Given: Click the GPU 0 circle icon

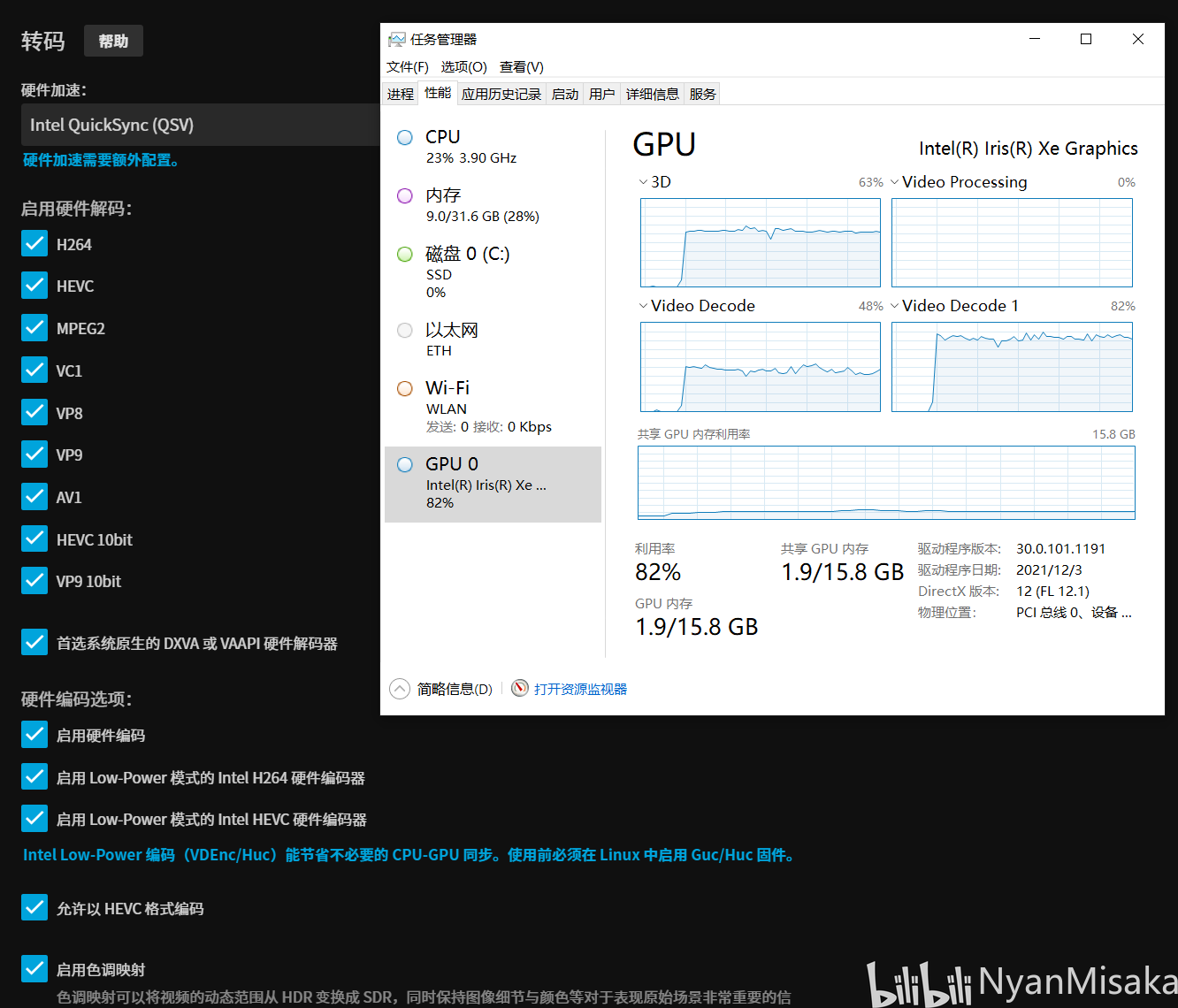Looking at the screenshot, I should click(x=405, y=465).
